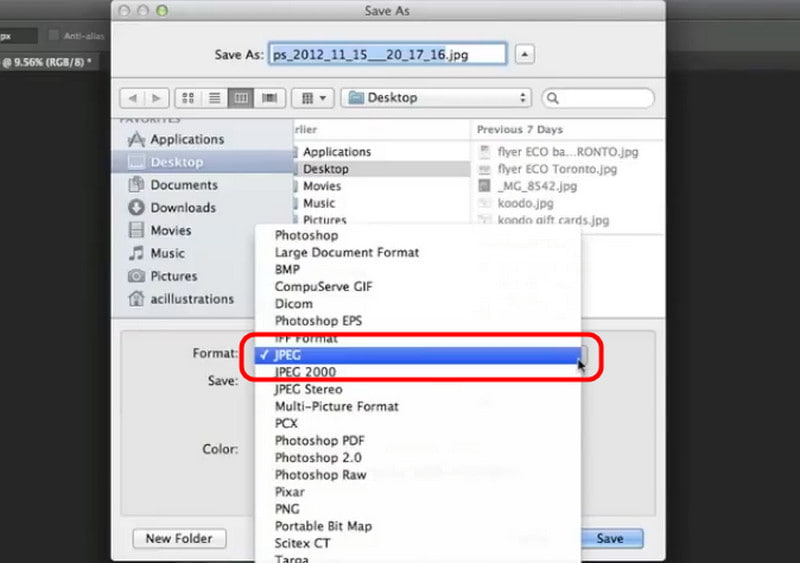Pick BMP in the format menu

tap(417, 270)
